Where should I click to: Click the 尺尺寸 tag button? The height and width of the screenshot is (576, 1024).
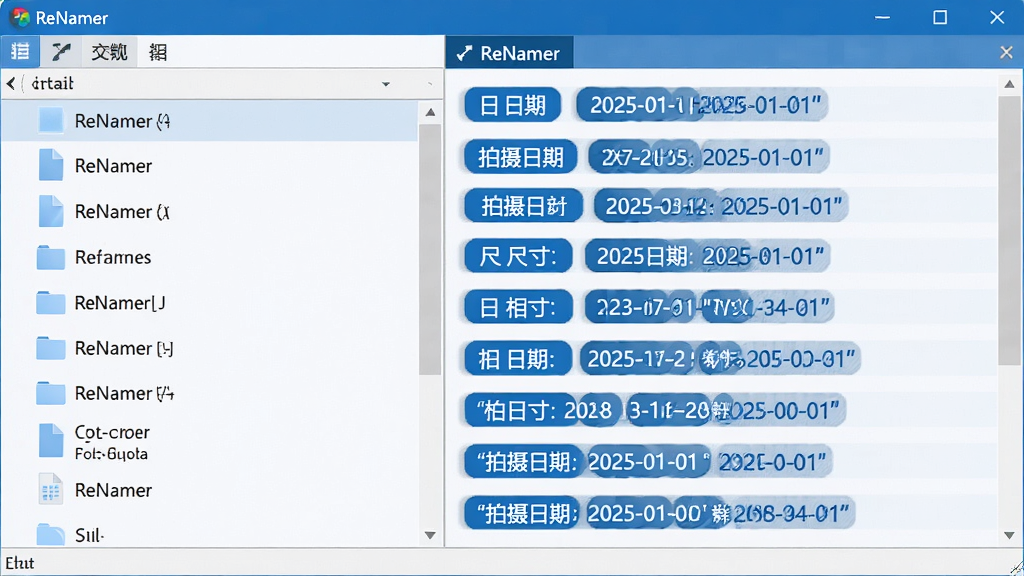(518, 255)
